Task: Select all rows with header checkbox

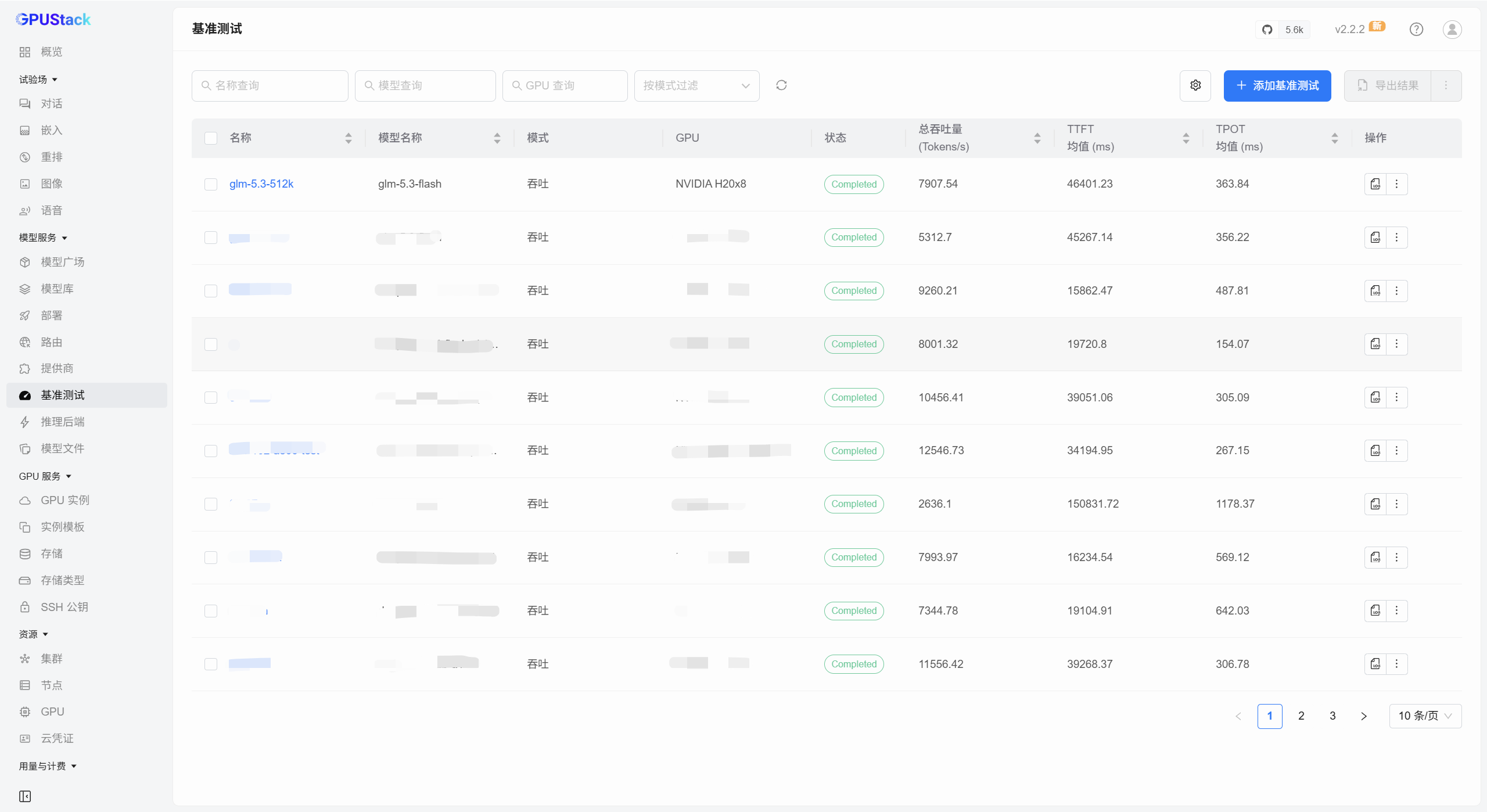Action: [x=211, y=138]
